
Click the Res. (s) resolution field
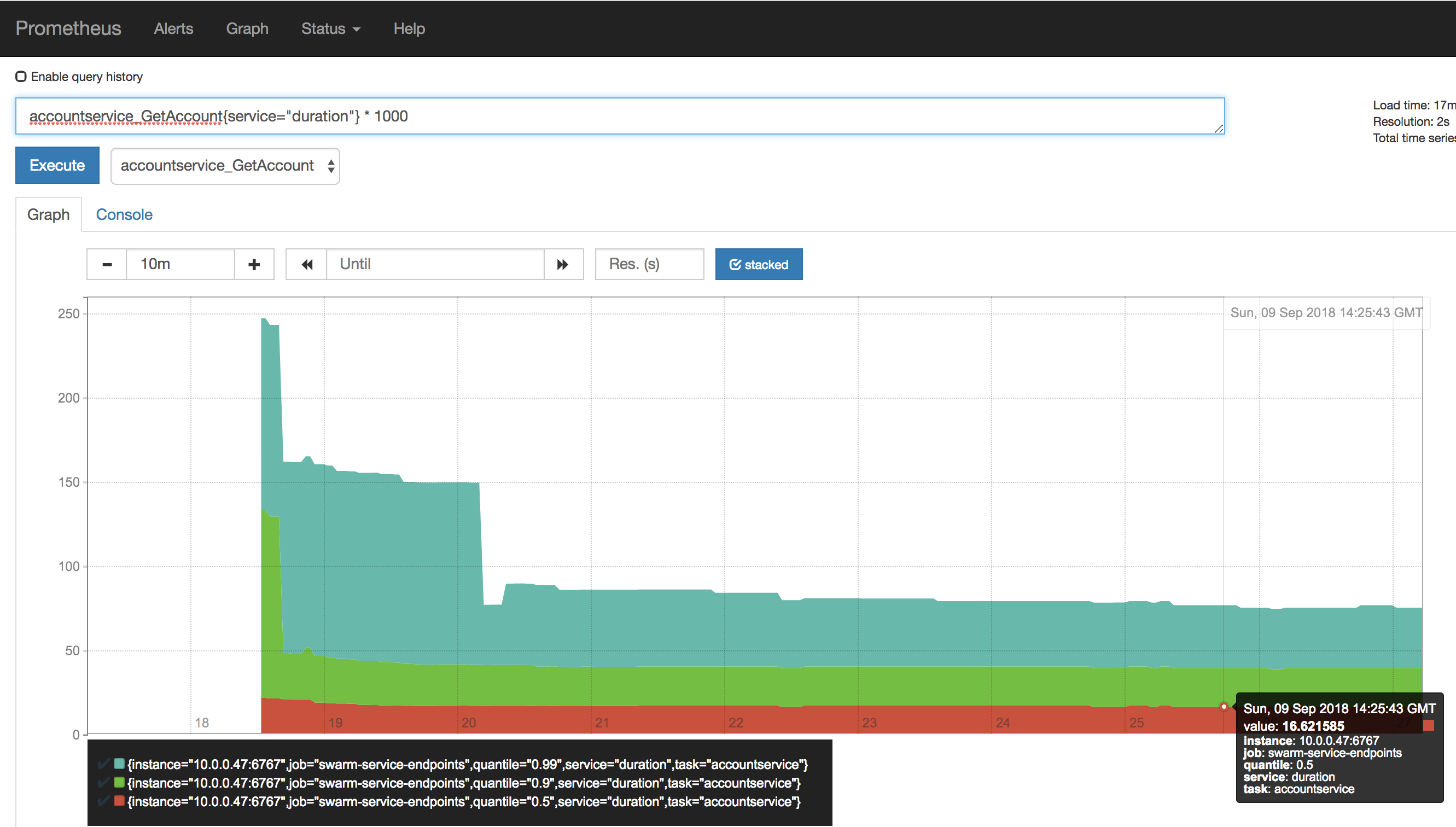[649, 264]
